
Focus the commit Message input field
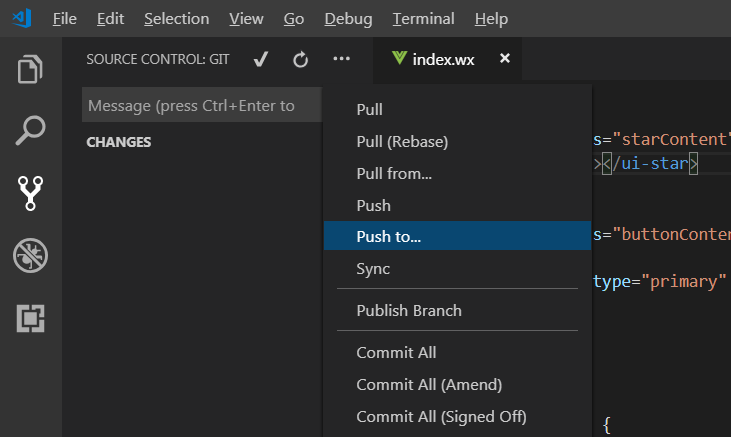[202, 105]
